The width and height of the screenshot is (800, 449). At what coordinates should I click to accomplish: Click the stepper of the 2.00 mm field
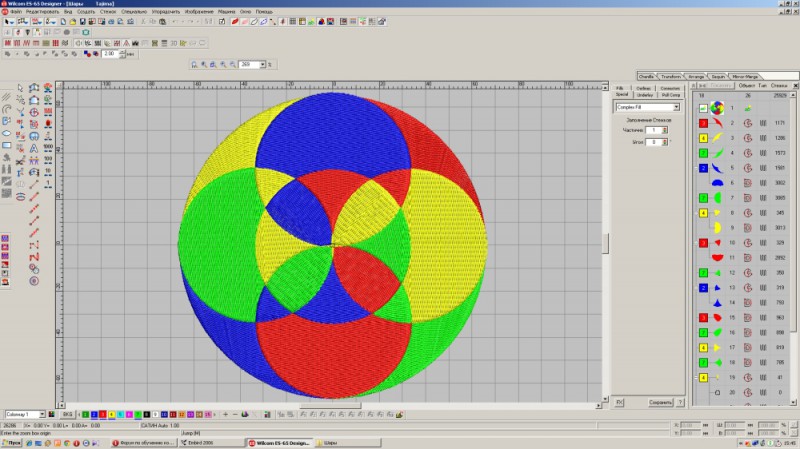122,54
